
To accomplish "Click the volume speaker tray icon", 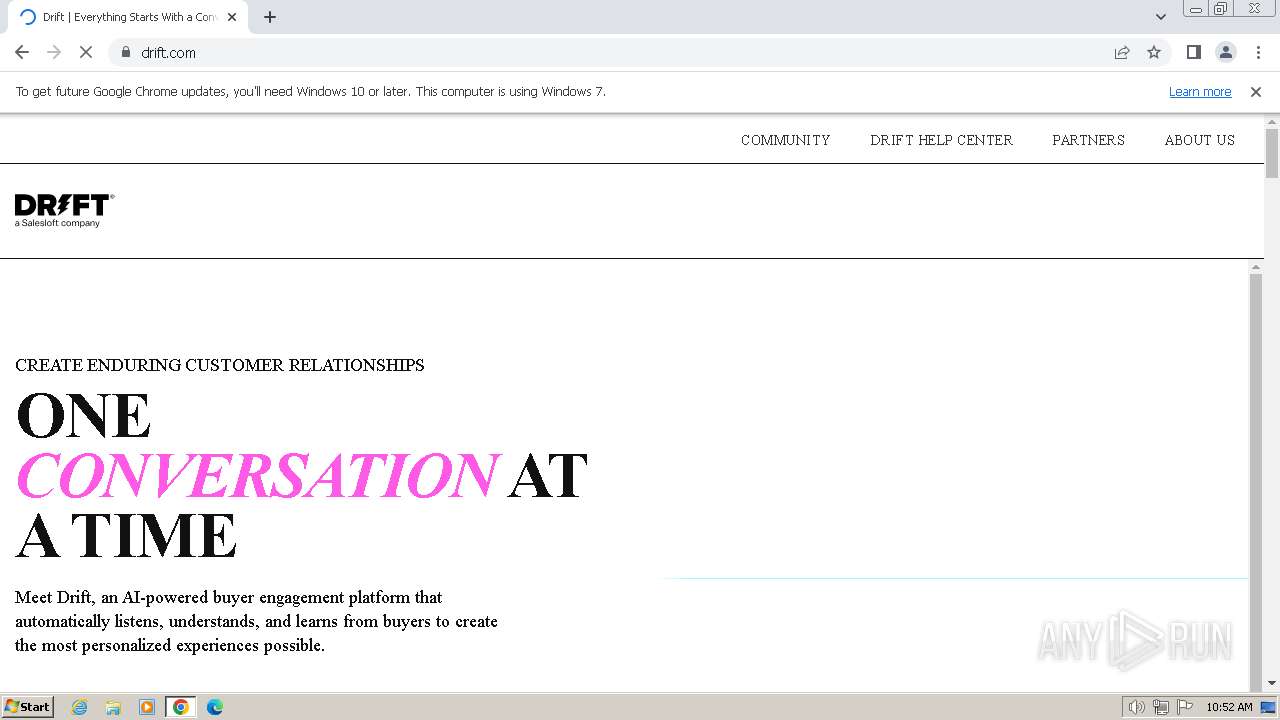I will pyautogui.click(x=1137, y=707).
